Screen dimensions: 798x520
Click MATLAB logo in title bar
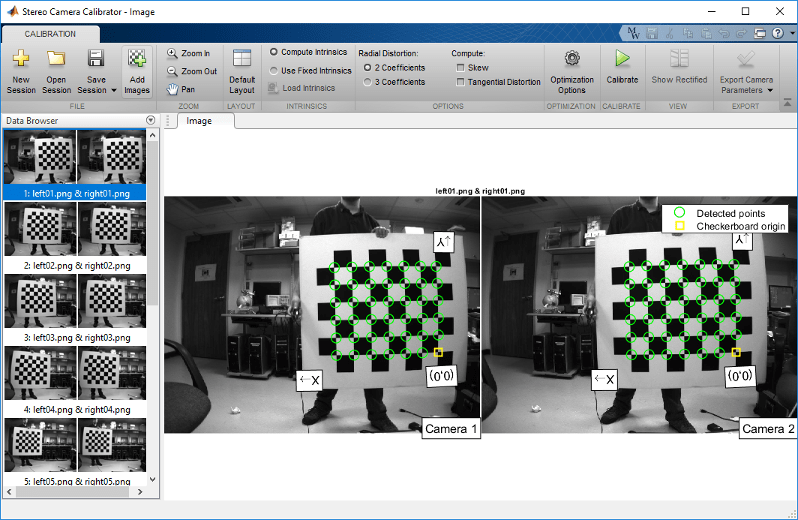[12, 11]
